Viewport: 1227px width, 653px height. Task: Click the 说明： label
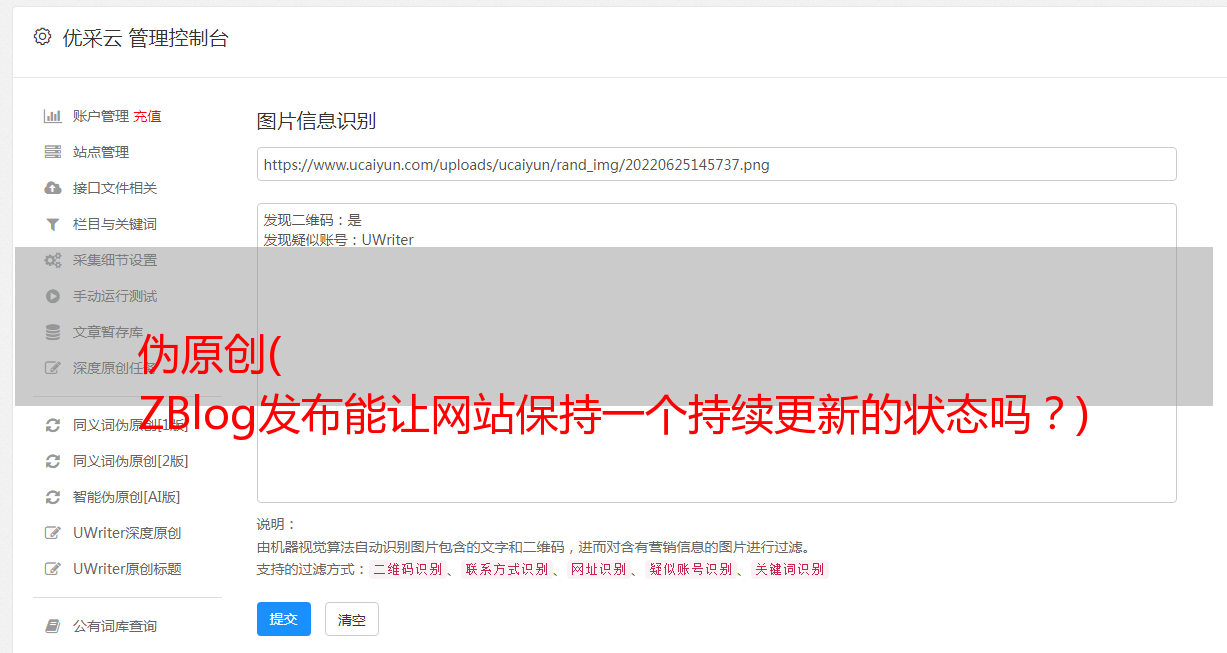276,524
